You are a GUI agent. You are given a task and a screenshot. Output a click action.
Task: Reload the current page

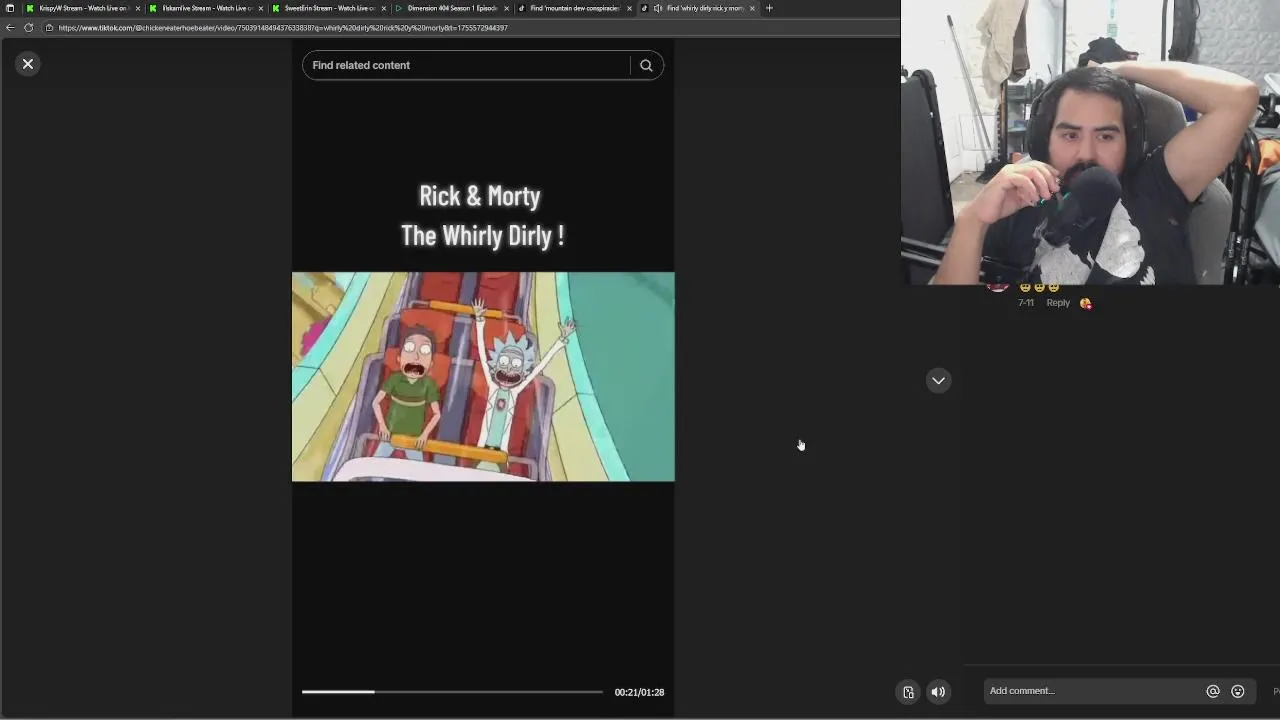(x=28, y=28)
